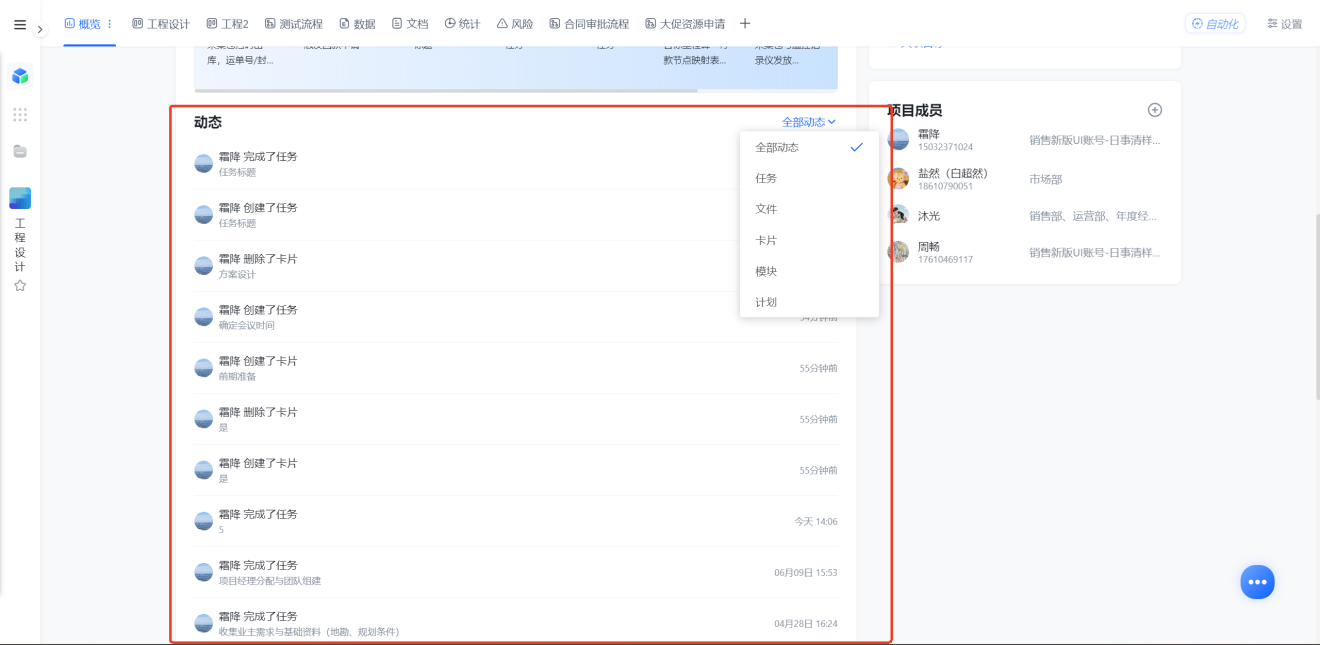Click member name 周畅

[929, 246]
